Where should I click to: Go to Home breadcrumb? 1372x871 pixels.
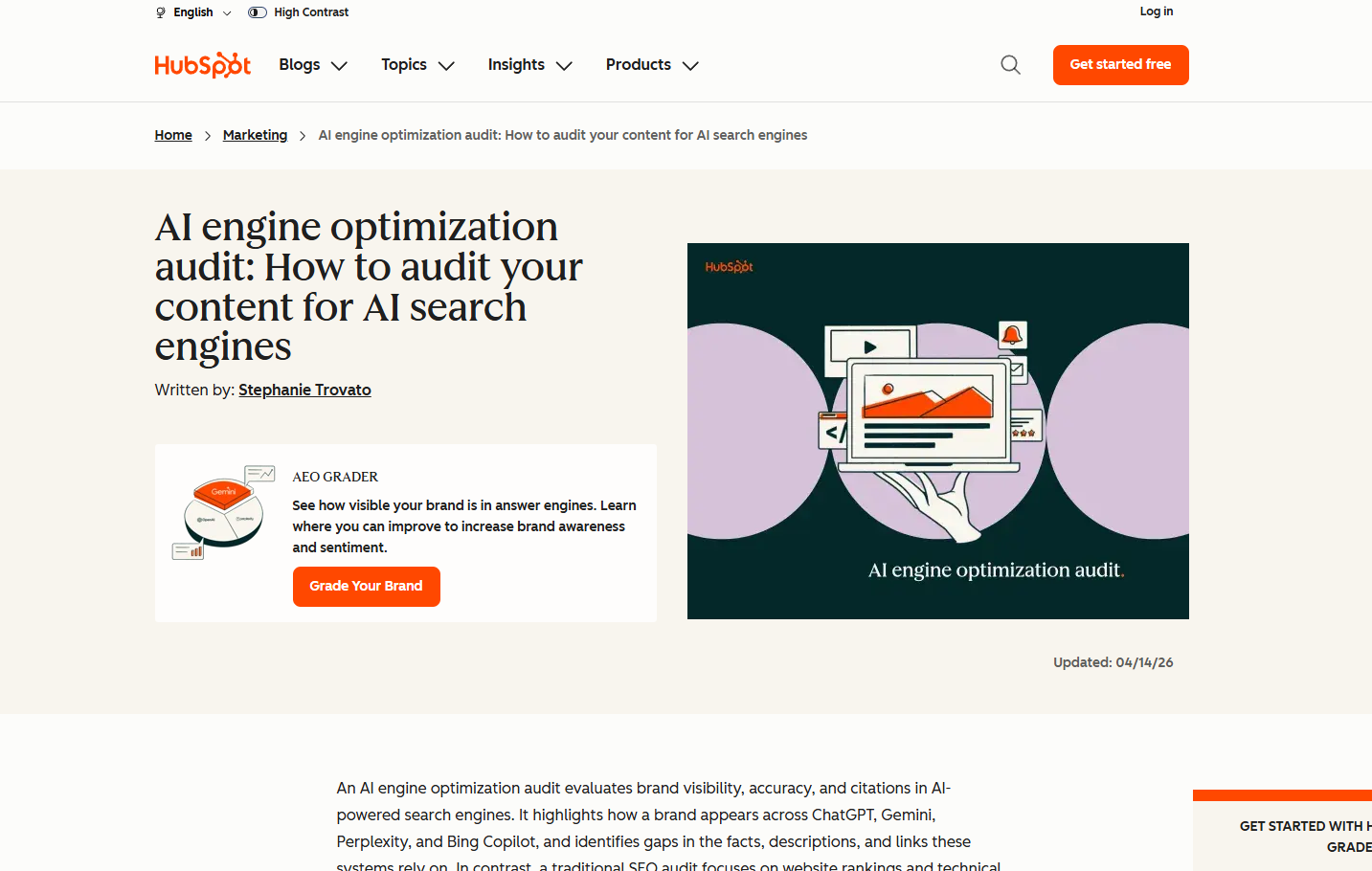point(173,135)
